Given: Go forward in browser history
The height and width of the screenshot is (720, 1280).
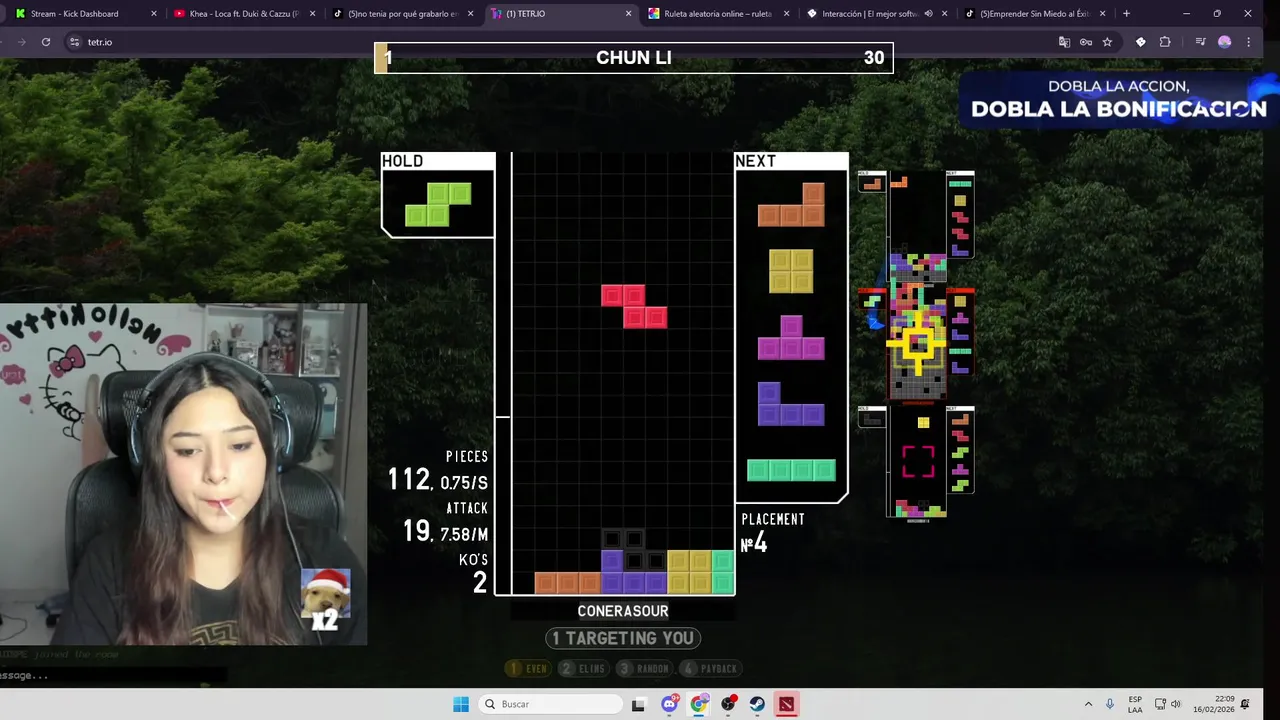Looking at the screenshot, I should [22, 42].
